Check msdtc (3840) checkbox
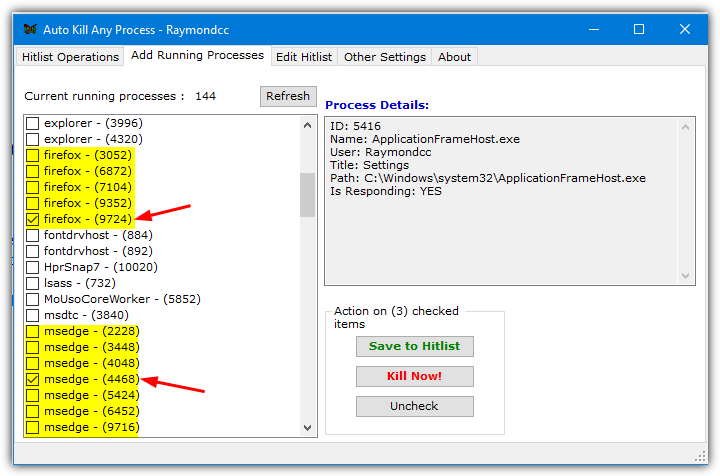The height and width of the screenshot is (476, 720). (33, 315)
